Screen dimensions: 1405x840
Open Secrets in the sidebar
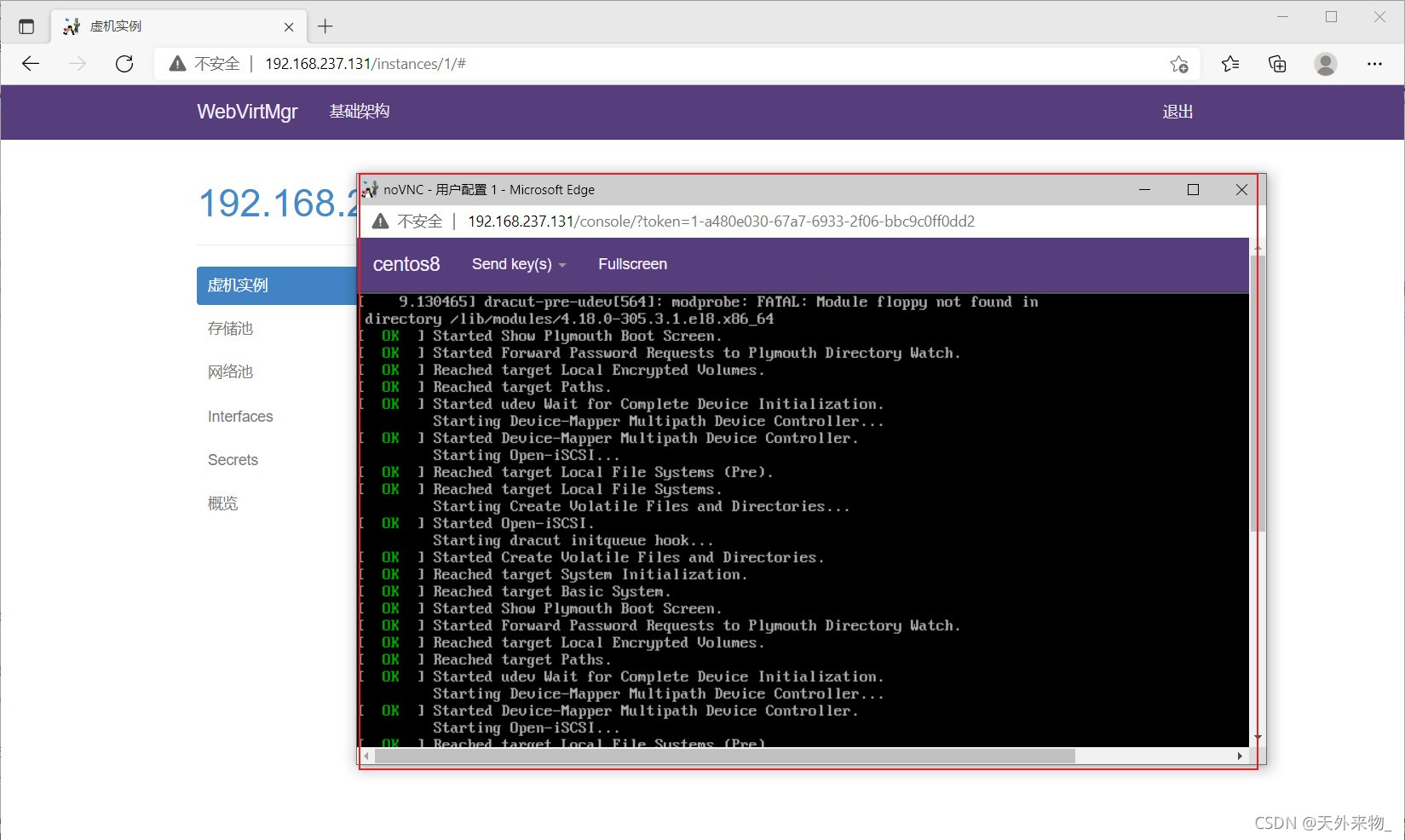(x=233, y=460)
